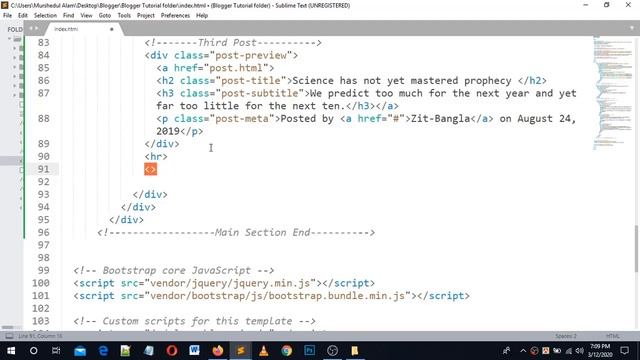Click "Custom scripts for this template" comment
Screen dimensions: 640x360
coord(195,321)
